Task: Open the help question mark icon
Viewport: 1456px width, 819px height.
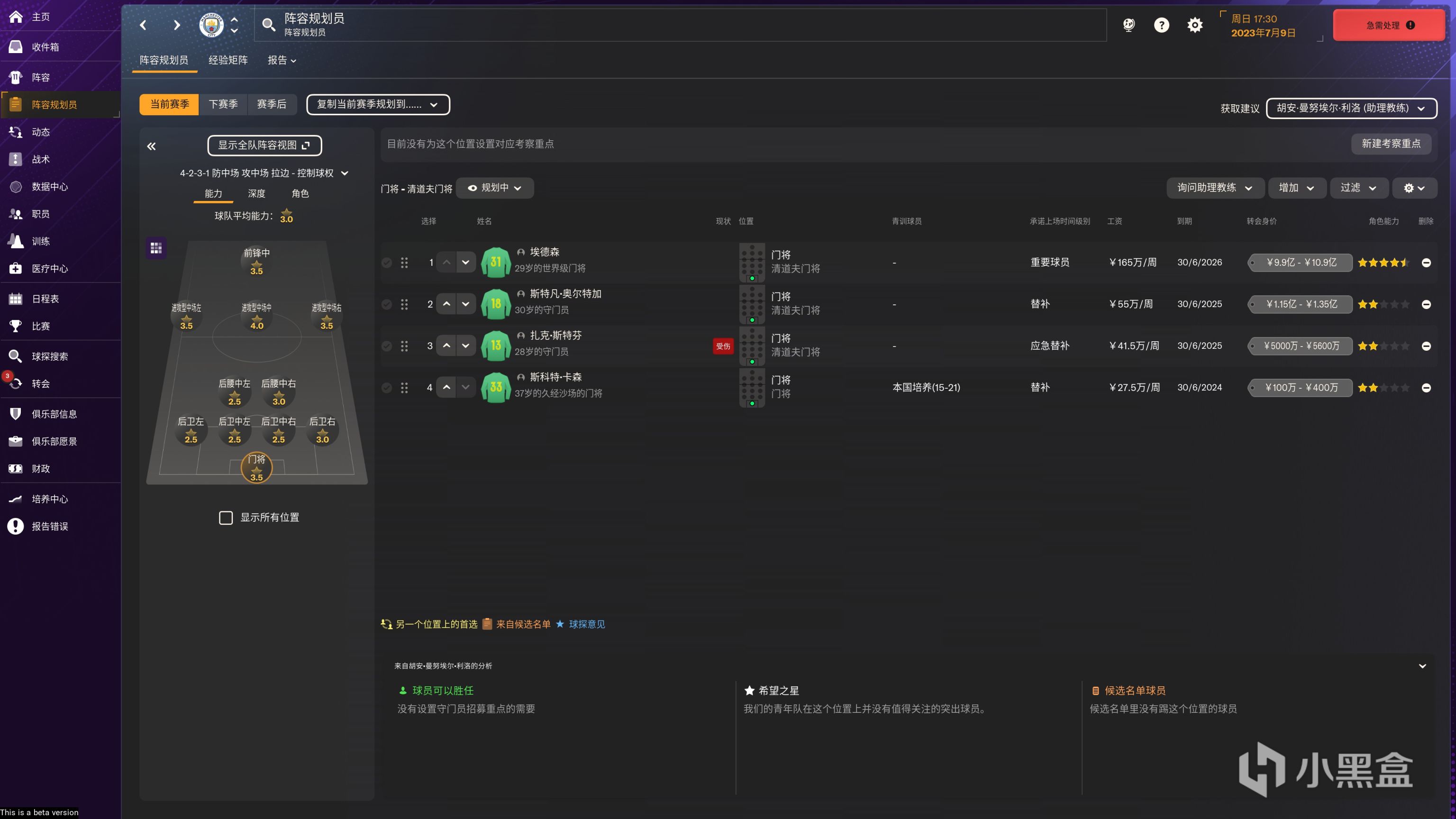Action: pos(1162,25)
